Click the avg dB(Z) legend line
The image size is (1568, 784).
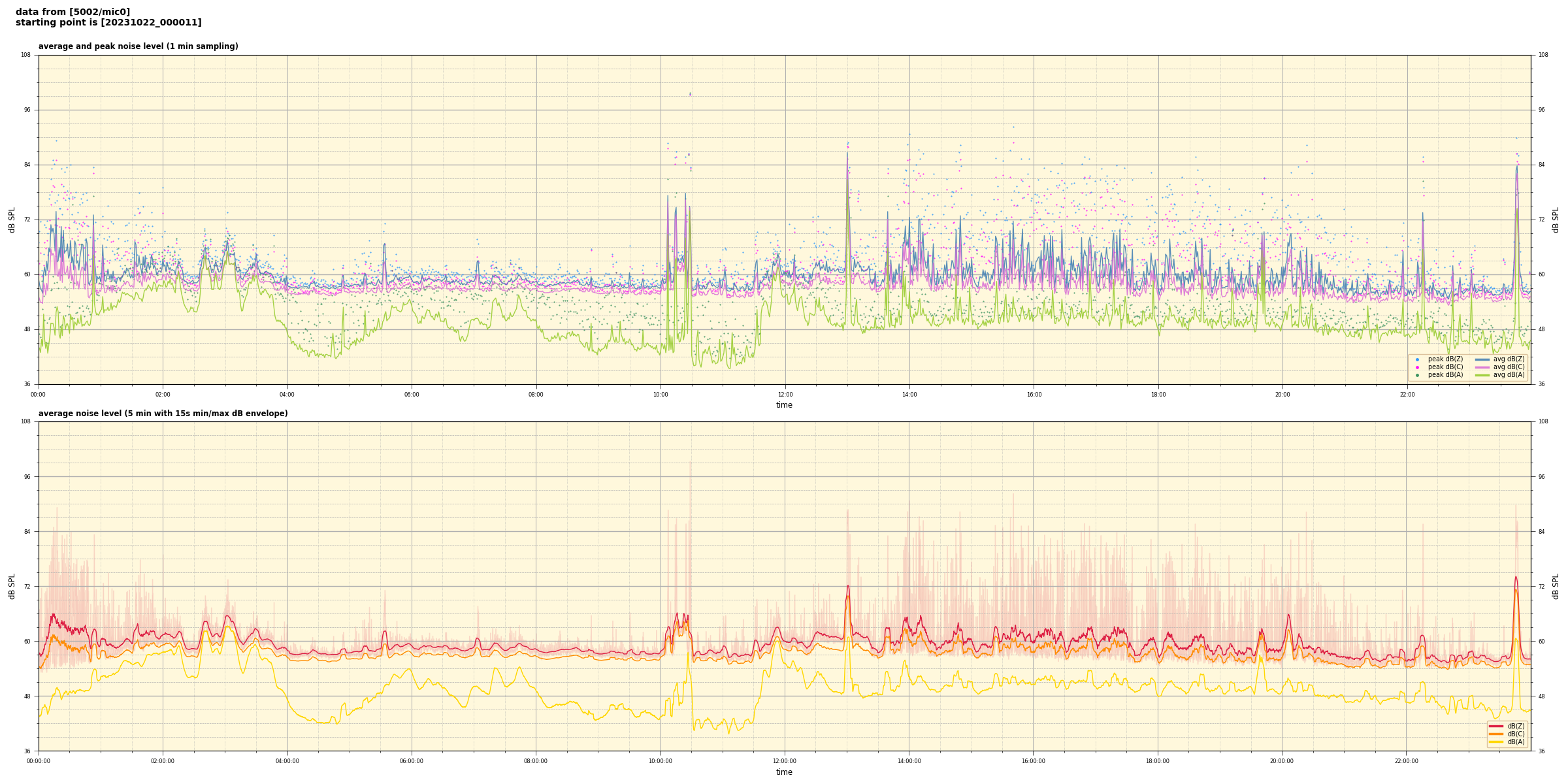point(1482,359)
